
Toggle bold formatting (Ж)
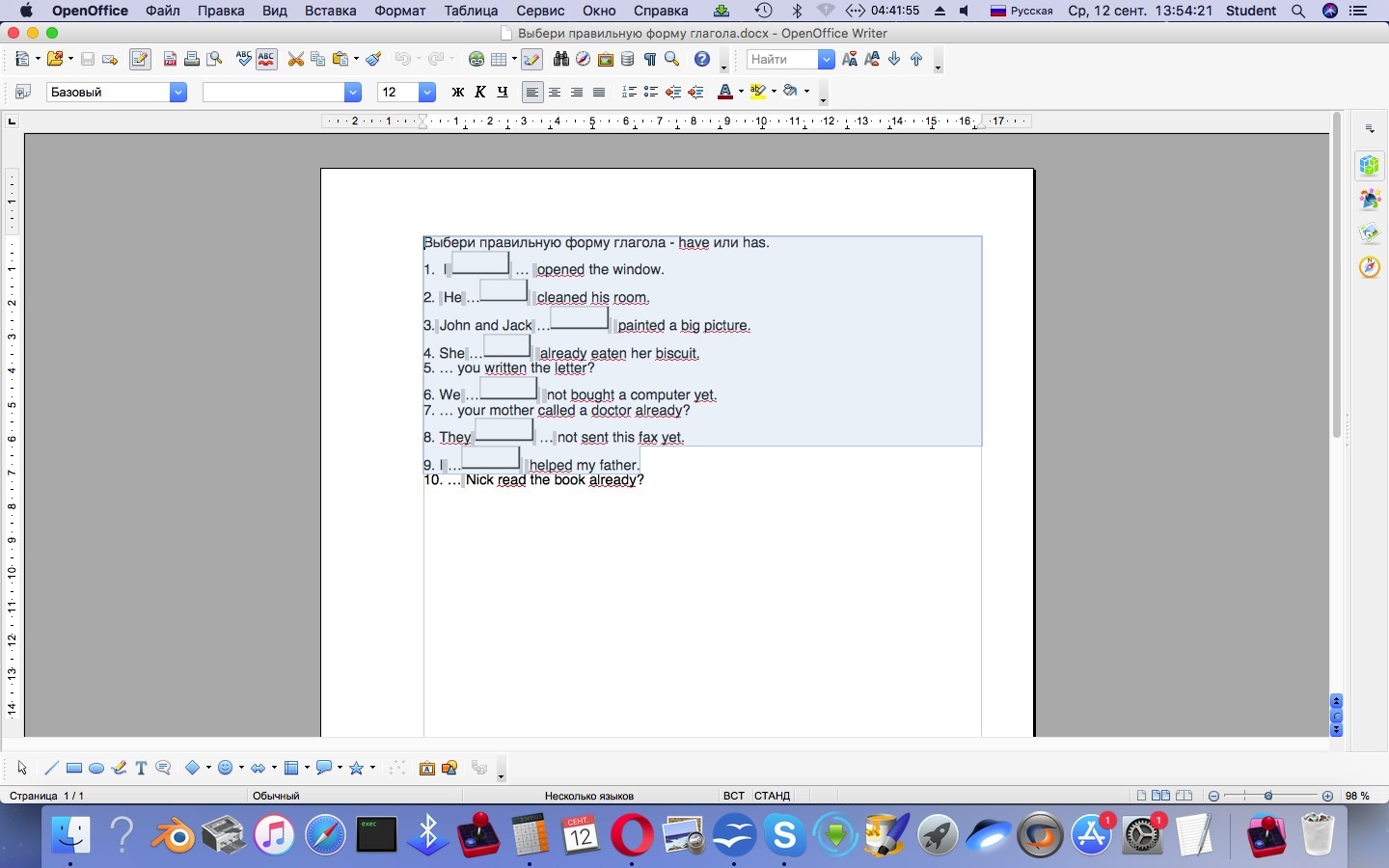point(458,93)
